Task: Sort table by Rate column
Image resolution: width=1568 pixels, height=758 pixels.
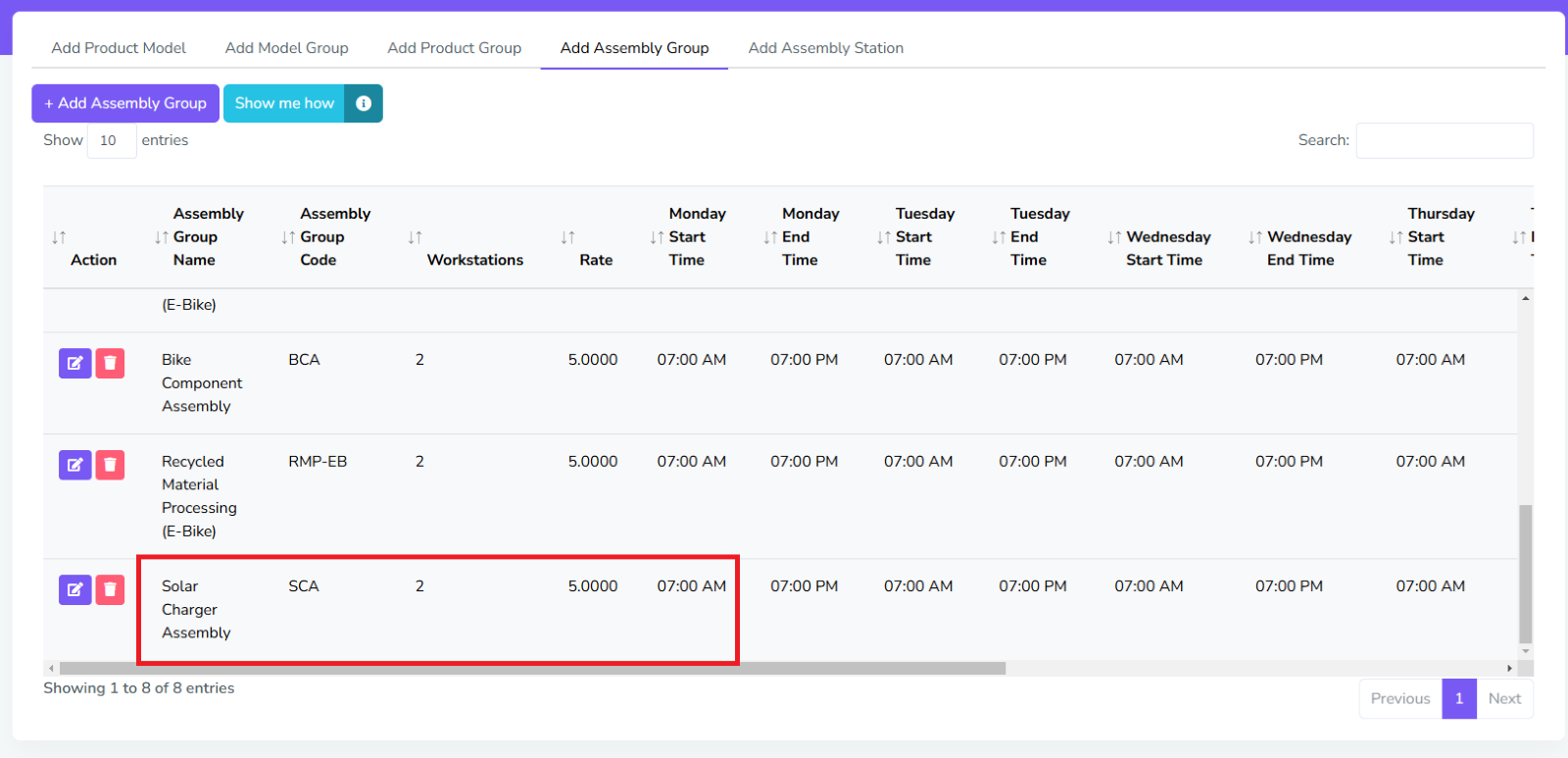Action: coord(595,259)
